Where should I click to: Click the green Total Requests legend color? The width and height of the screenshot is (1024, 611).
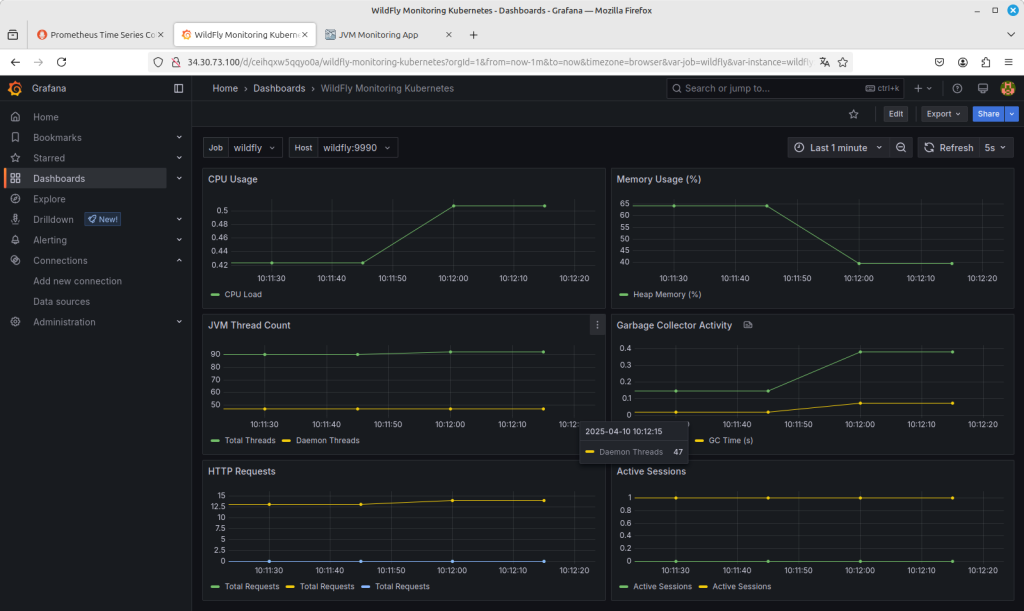point(215,586)
